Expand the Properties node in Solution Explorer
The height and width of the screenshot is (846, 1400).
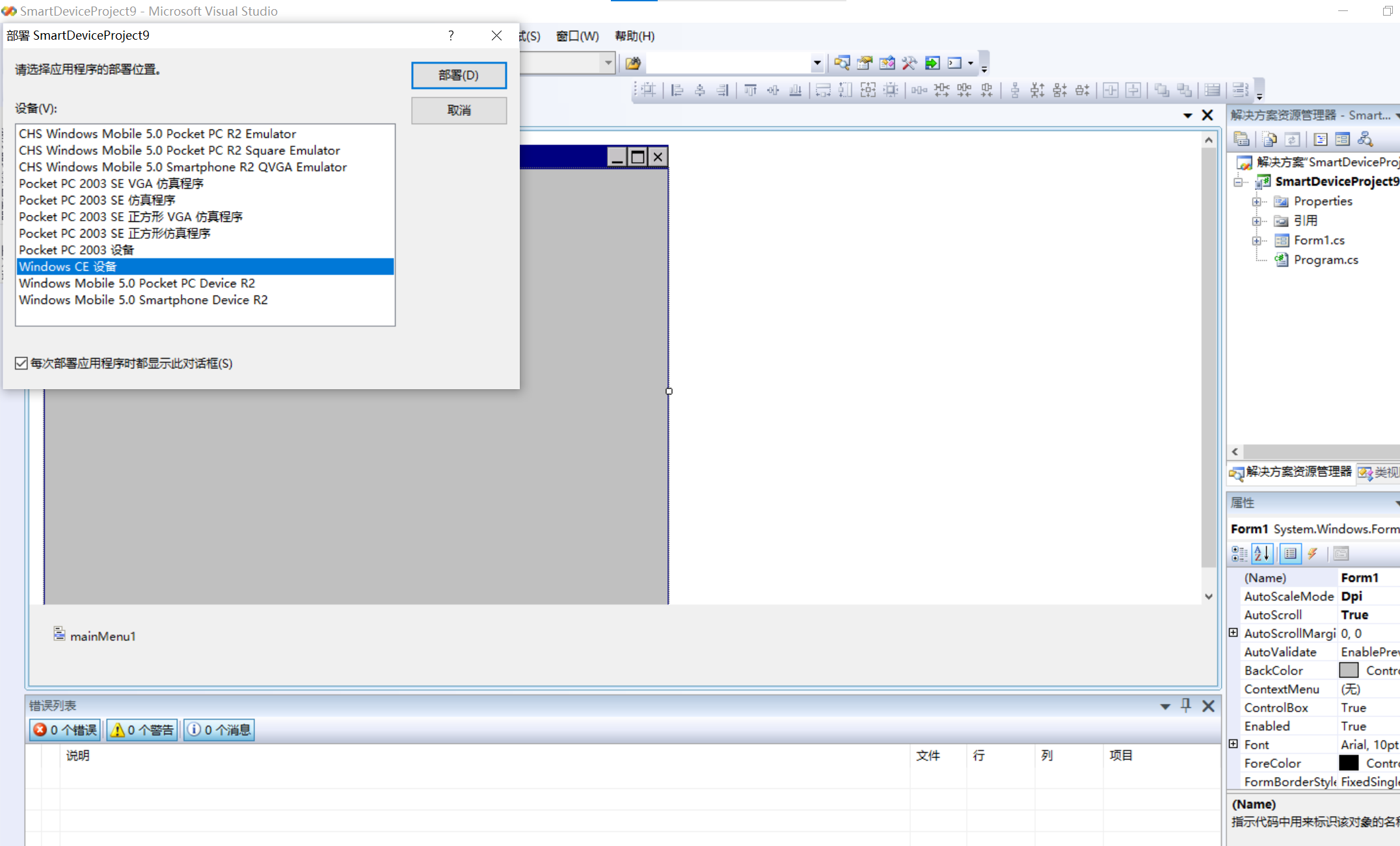point(1257,201)
